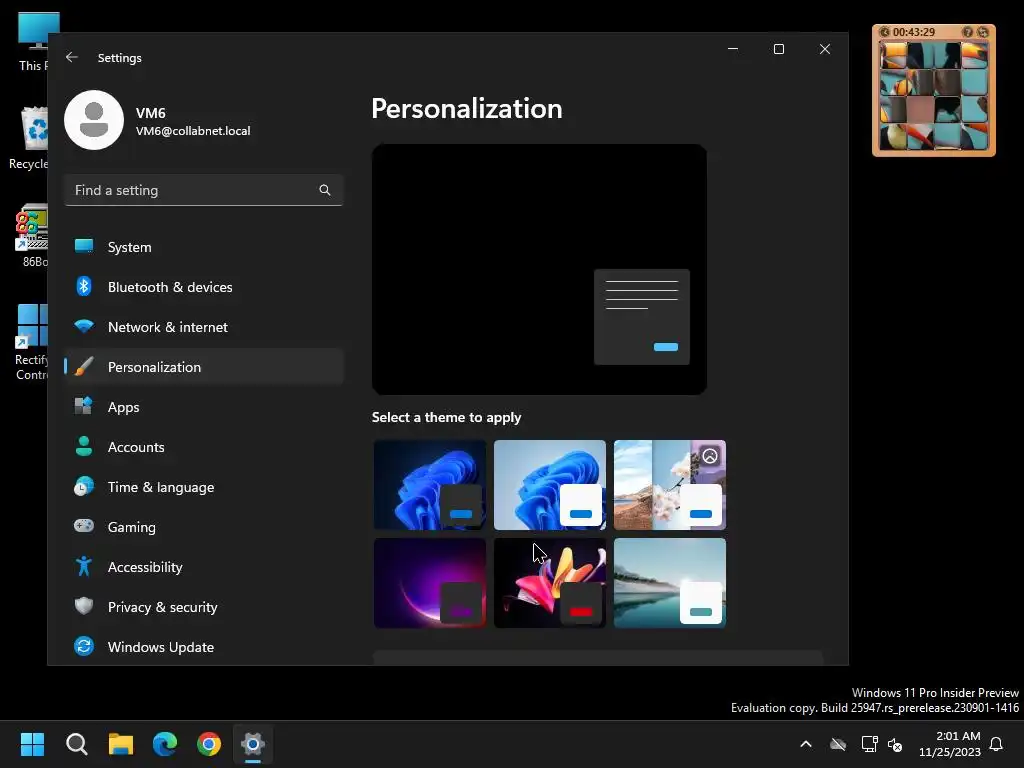
Task: Click the puzzle gadget timer clock icon
Action: [x=884, y=32]
